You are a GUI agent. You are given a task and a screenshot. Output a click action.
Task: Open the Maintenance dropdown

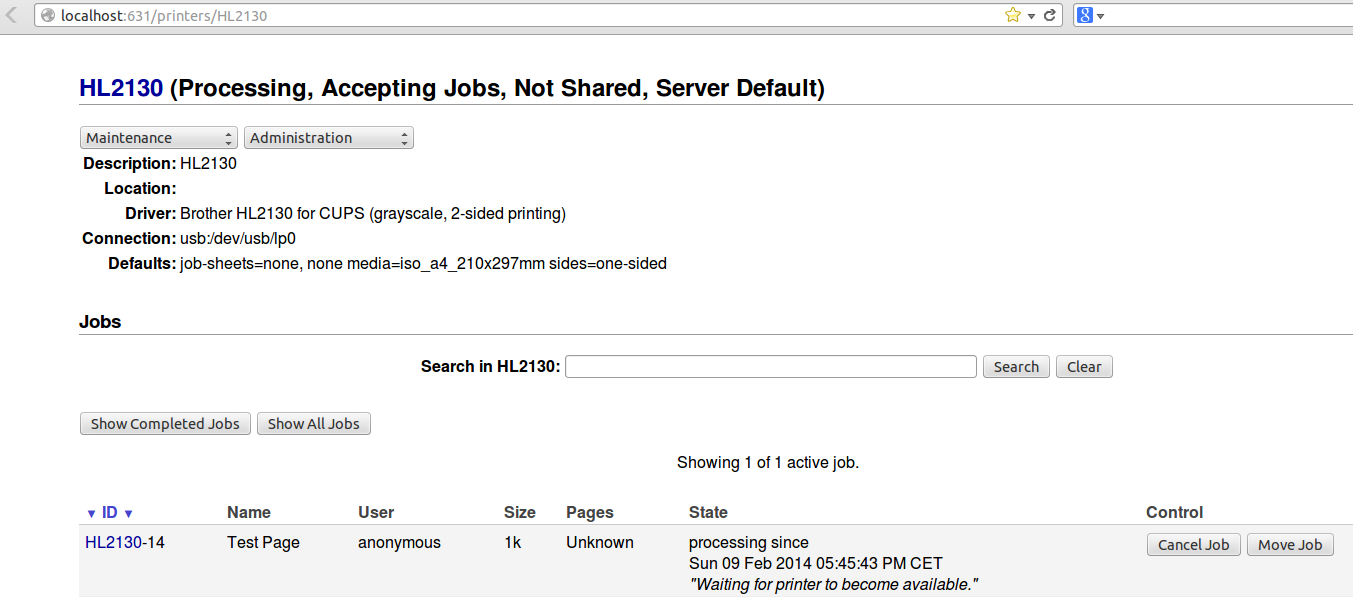coord(158,138)
